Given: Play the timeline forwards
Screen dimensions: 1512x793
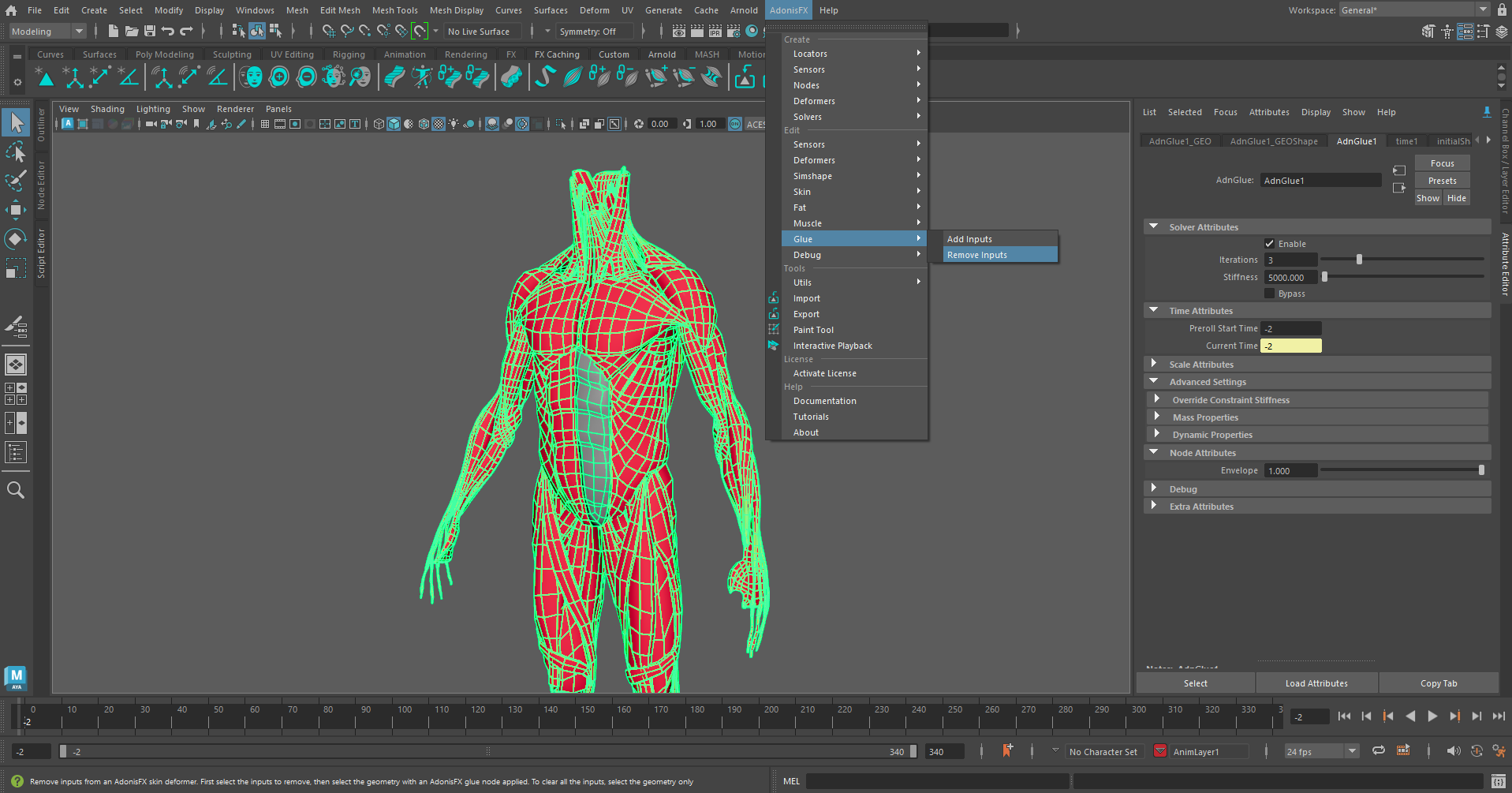Looking at the screenshot, I should [1432, 716].
